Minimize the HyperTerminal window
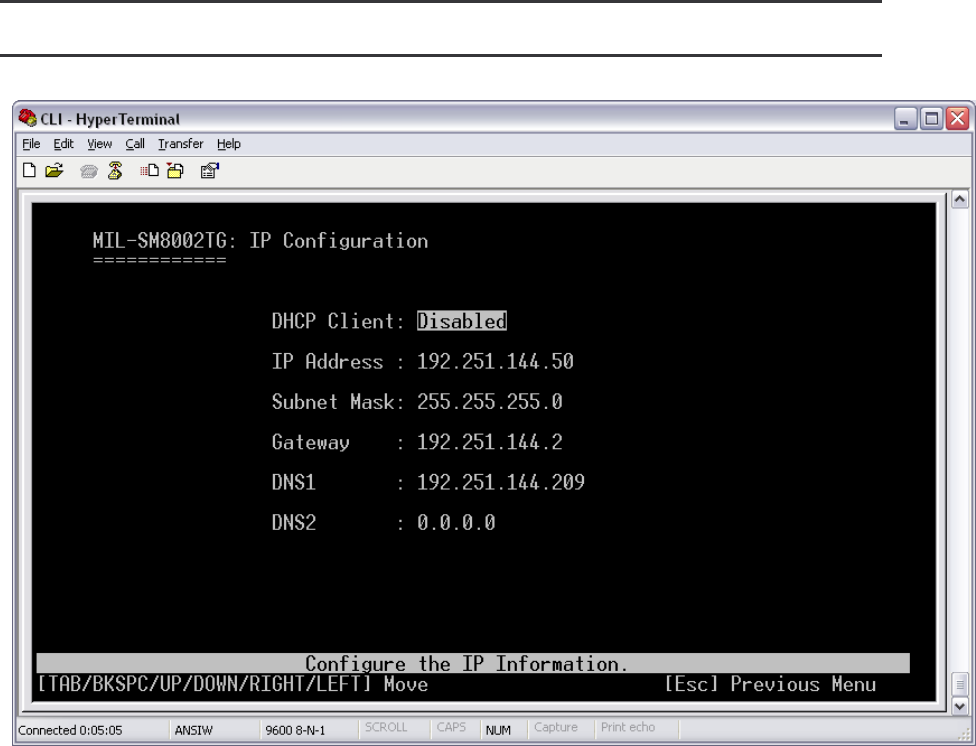The image size is (976, 746). tap(905, 118)
